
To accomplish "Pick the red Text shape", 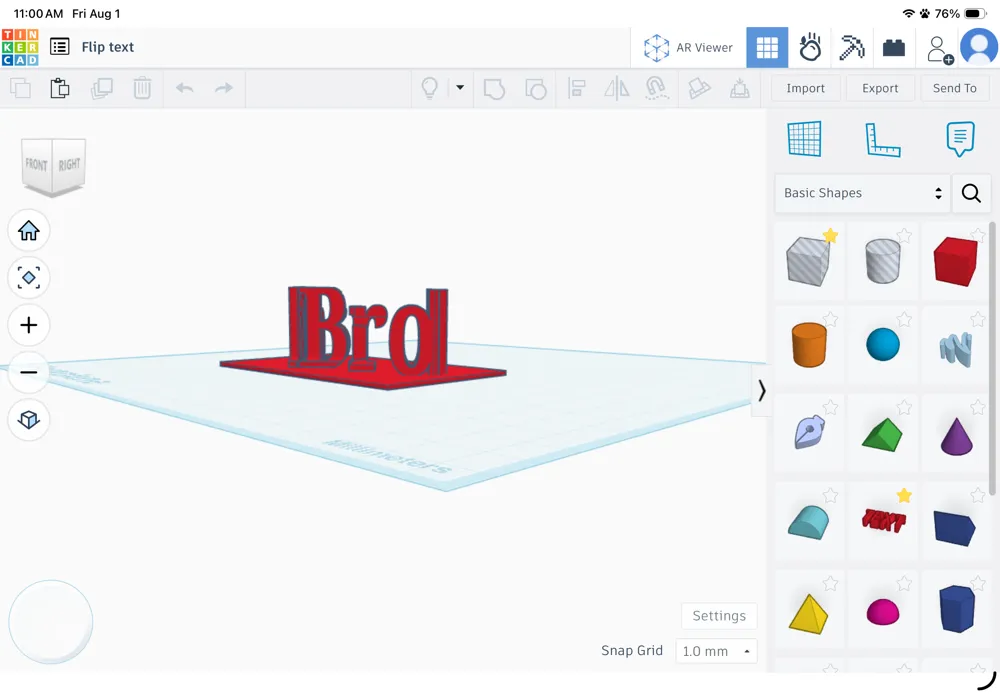I will (x=884, y=521).
